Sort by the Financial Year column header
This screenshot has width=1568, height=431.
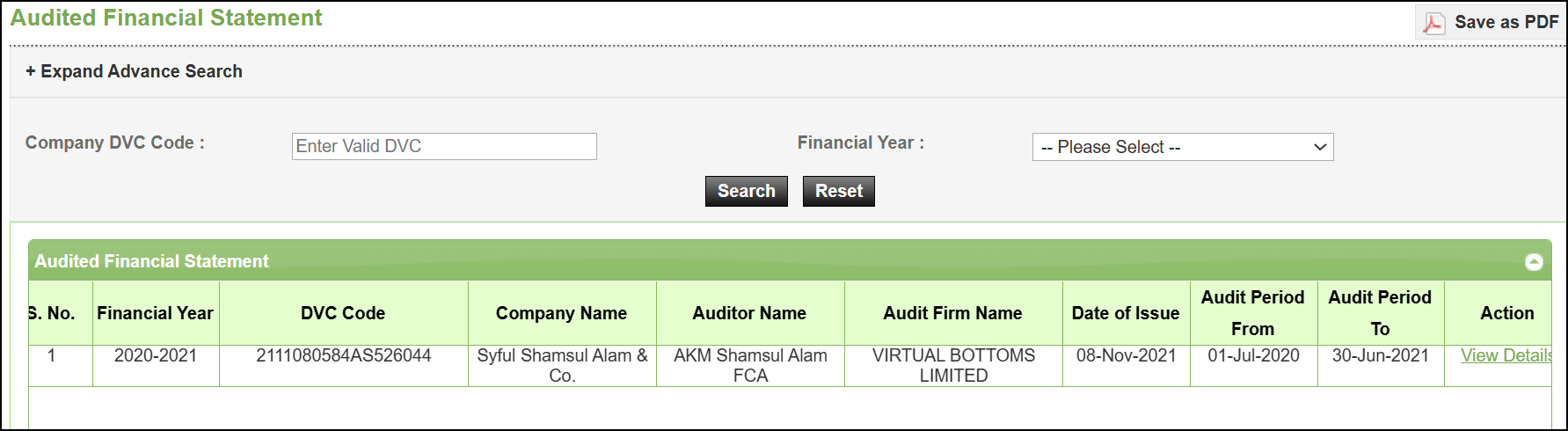(x=156, y=313)
